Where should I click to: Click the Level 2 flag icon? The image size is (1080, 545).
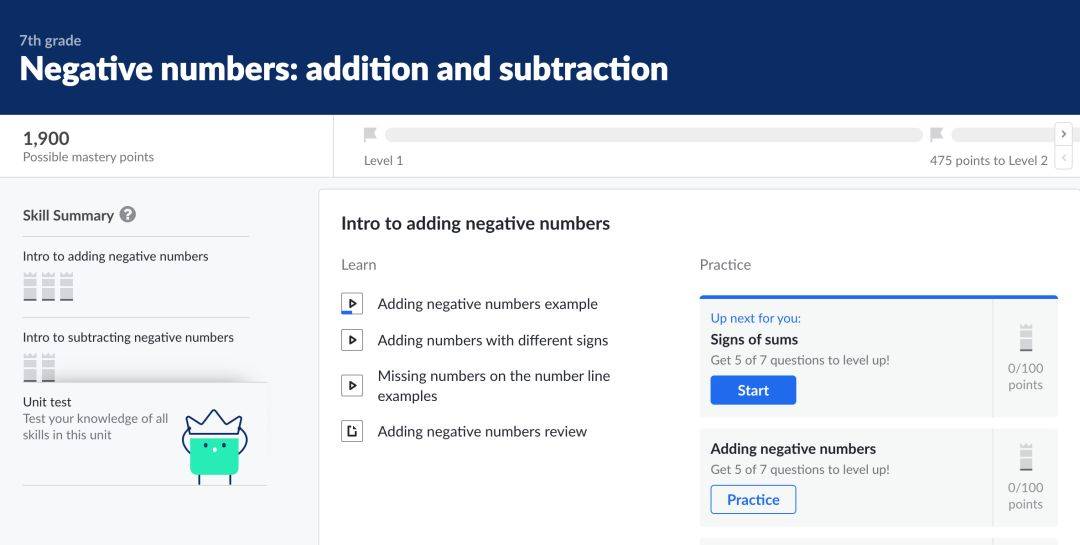(936, 134)
